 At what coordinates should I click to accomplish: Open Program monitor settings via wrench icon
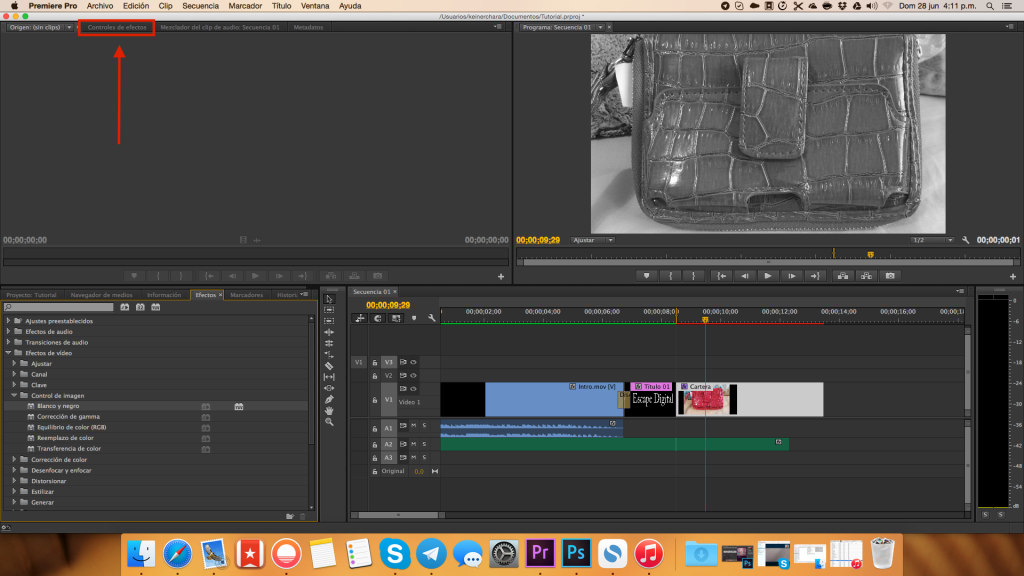pyautogui.click(x=965, y=240)
